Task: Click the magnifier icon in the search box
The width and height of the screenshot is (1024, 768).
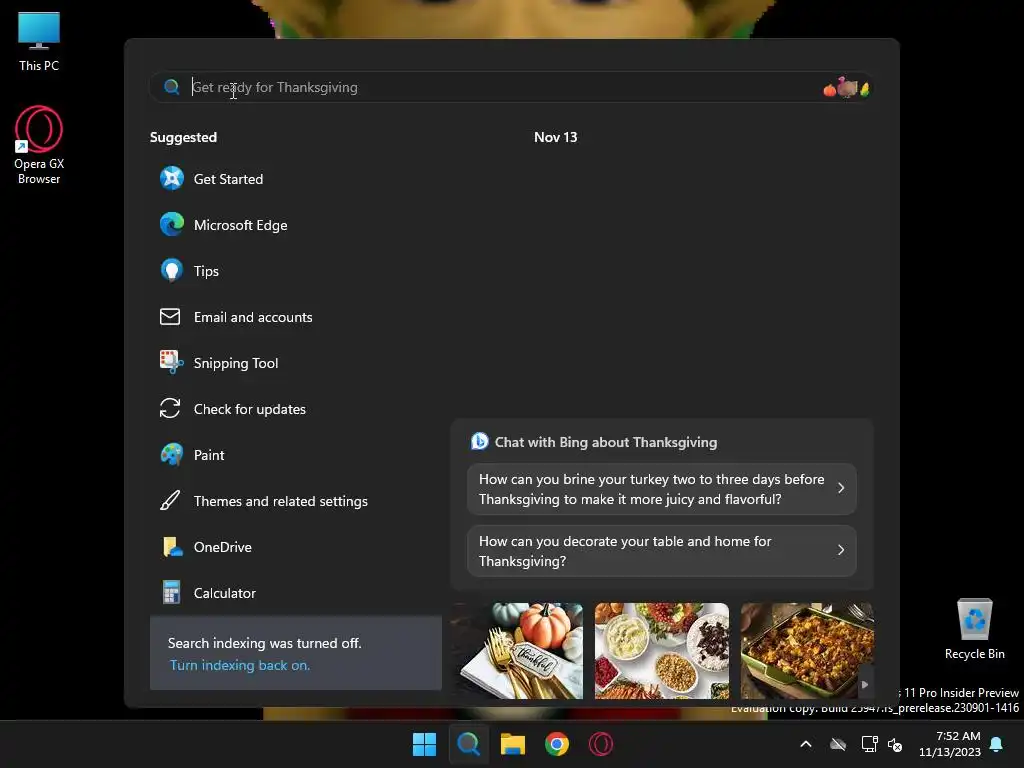Action: (x=172, y=87)
